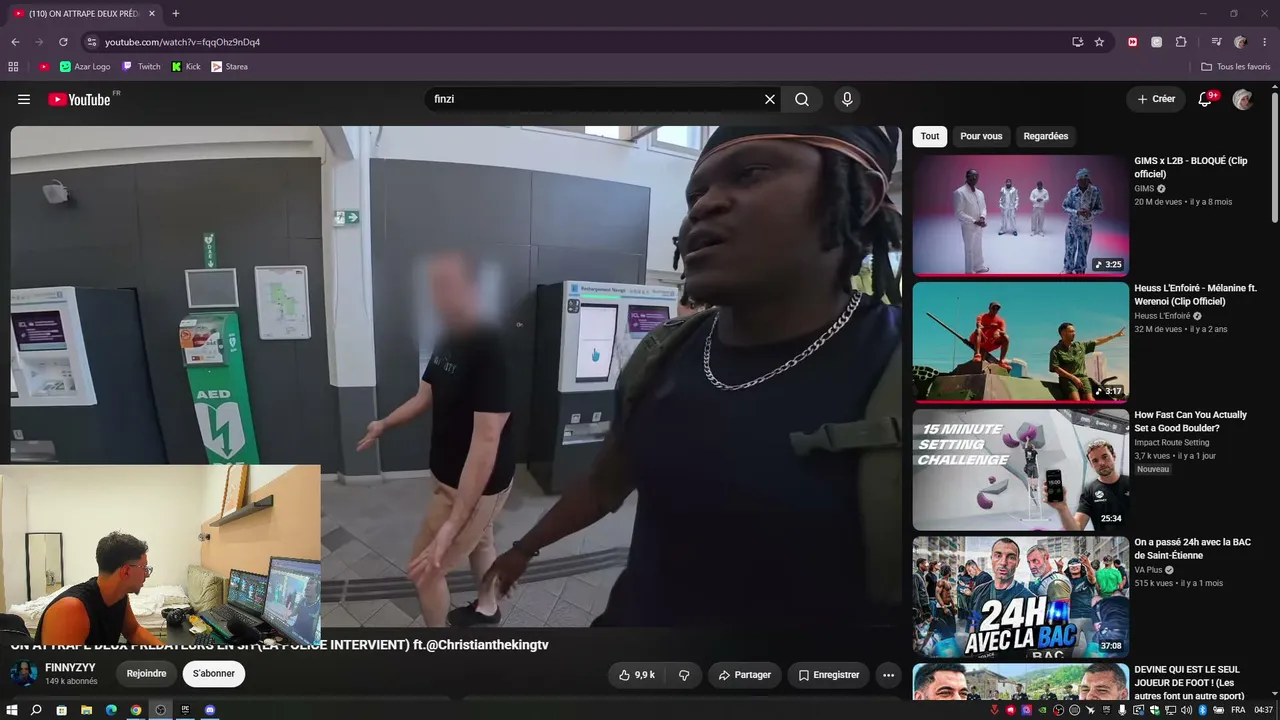Go back in the browser
The width and height of the screenshot is (1280, 720).
pos(15,42)
